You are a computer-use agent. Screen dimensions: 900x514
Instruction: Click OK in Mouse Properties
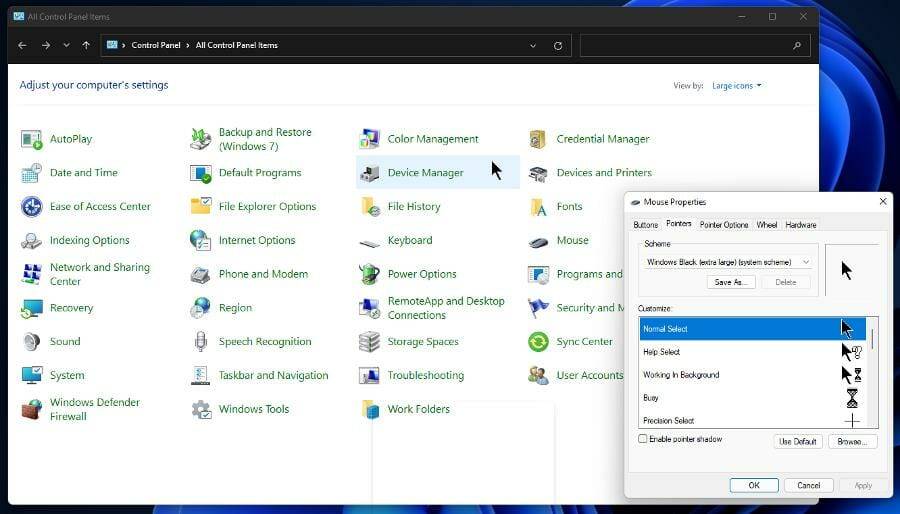pyautogui.click(x=753, y=485)
